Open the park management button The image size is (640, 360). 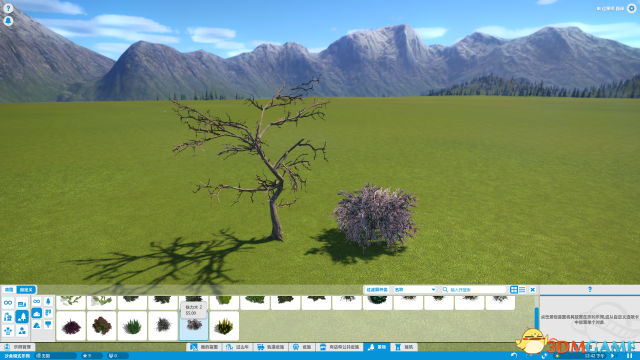18,347
